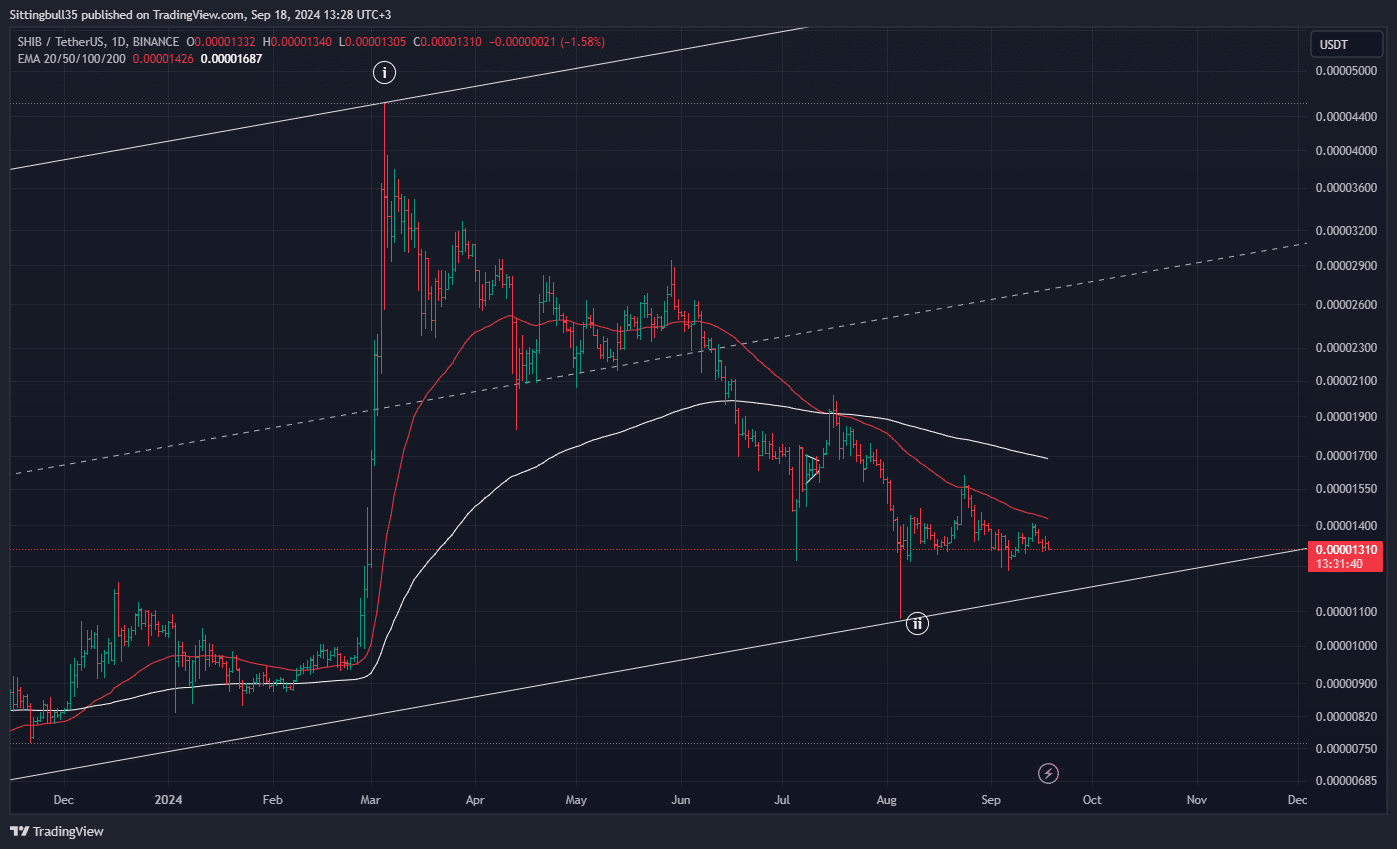This screenshot has width=1397, height=849.
Task: Click the 0.00001900 price axis label
Action: (x=1348, y=417)
